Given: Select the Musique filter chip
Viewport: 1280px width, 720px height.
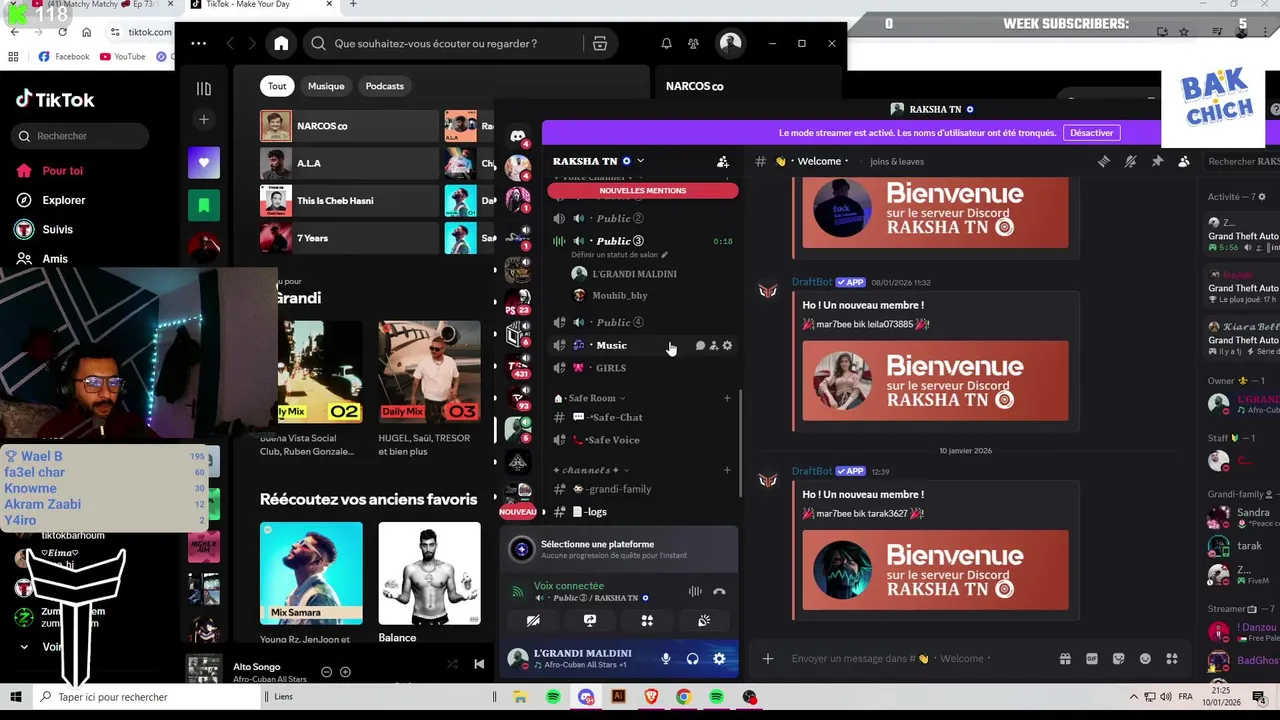Looking at the screenshot, I should (x=326, y=86).
